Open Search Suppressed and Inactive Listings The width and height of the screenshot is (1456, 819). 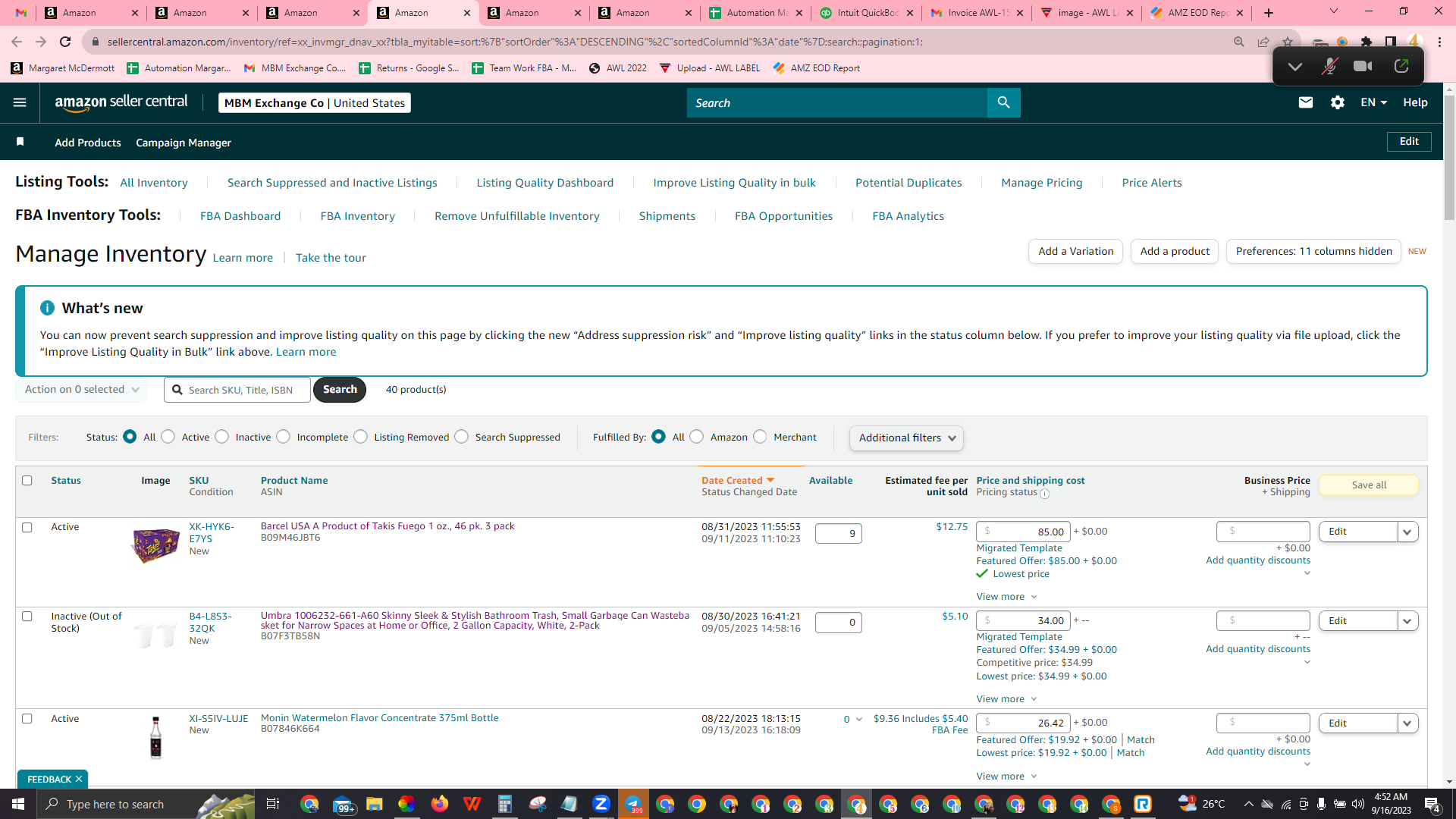(332, 183)
